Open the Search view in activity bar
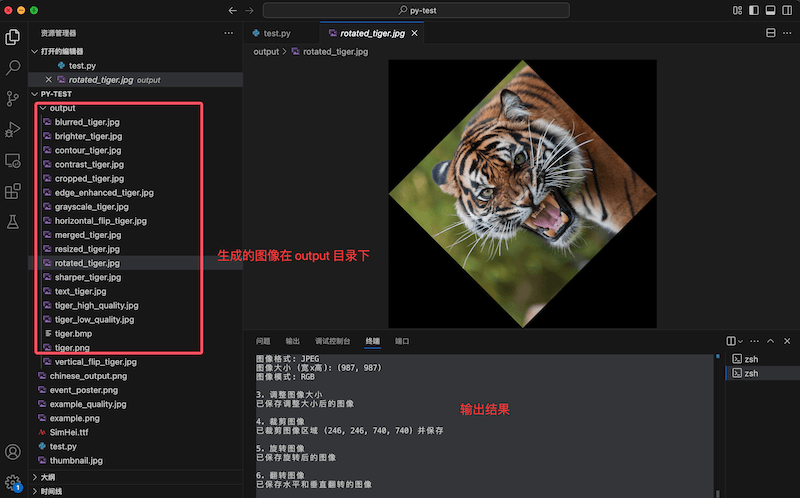Image resolution: width=800 pixels, height=498 pixels. click(13, 68)
